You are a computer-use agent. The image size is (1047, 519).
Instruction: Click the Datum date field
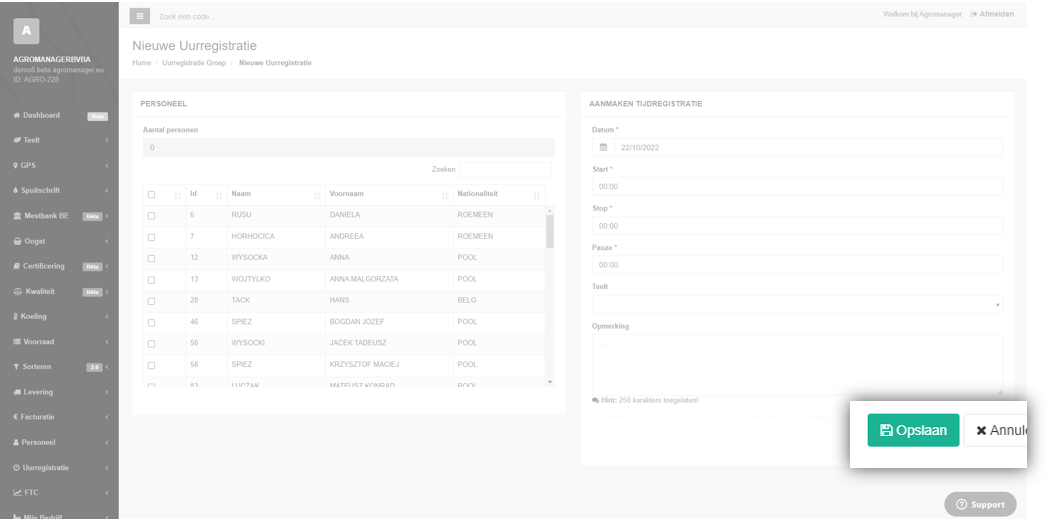pos(808,148)
